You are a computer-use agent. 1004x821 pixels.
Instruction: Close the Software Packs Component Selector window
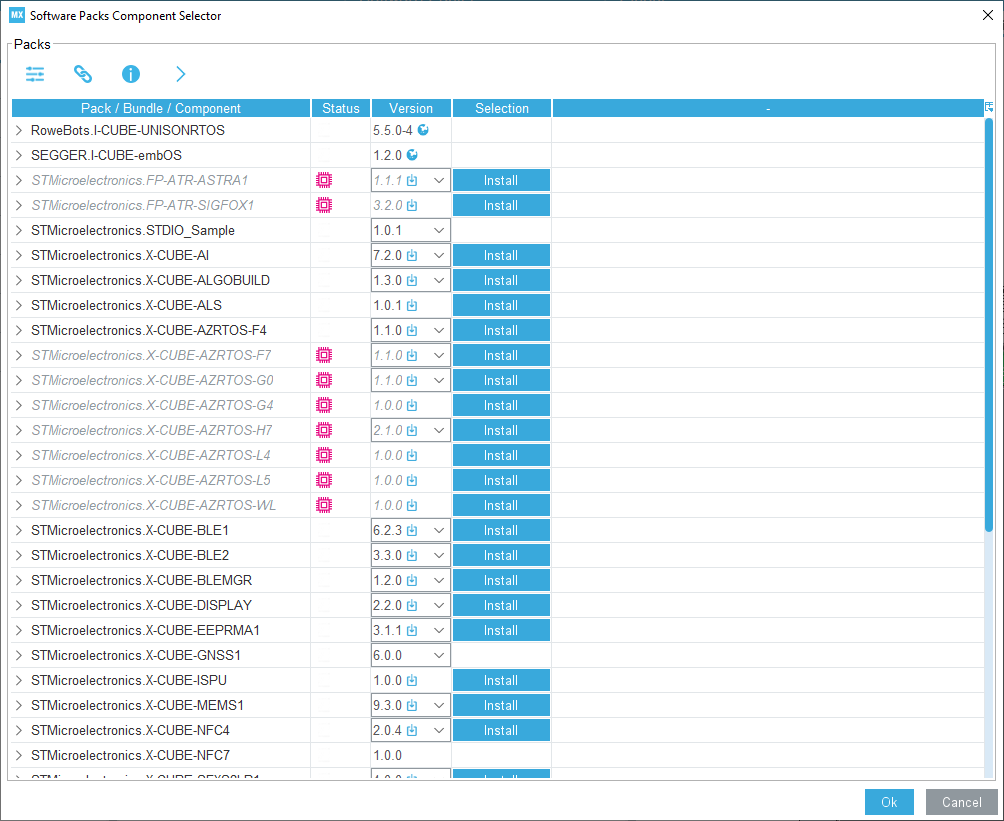pyautogui.click(x=988, y=15)
